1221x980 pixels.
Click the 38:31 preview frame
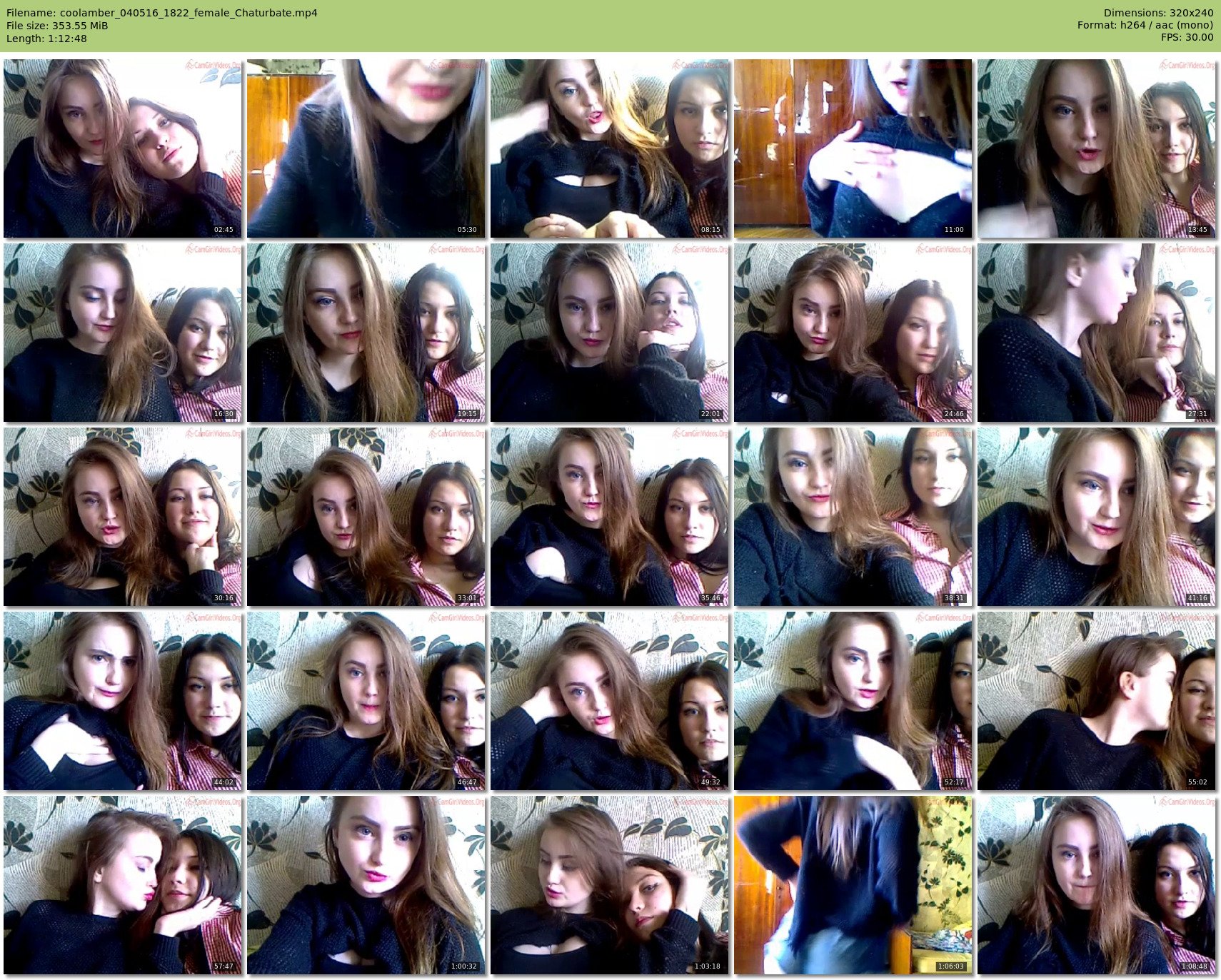[x=853, y=517]
